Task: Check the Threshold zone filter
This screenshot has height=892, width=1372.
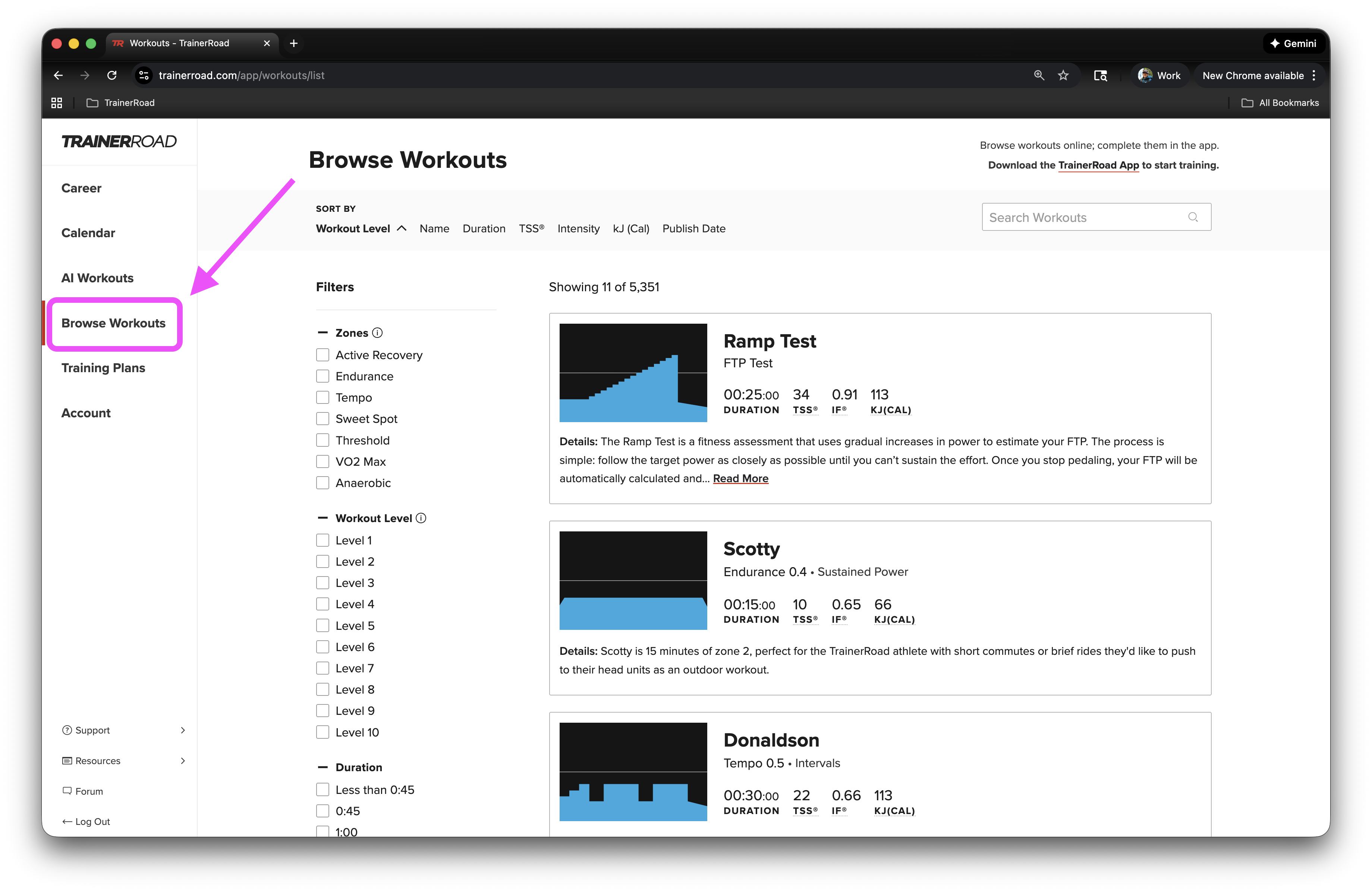Action: pyautogui.click(x=323, y=440)
